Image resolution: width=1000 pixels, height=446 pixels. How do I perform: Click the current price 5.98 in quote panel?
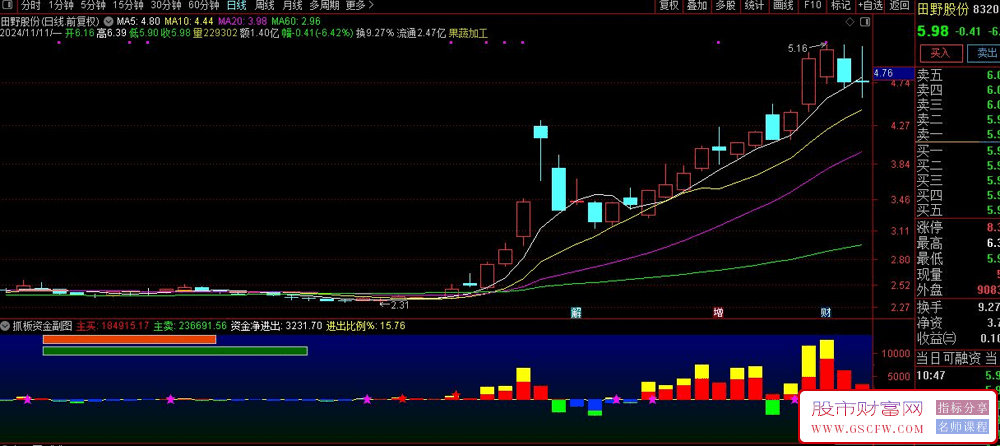click(x=931, y=31)
